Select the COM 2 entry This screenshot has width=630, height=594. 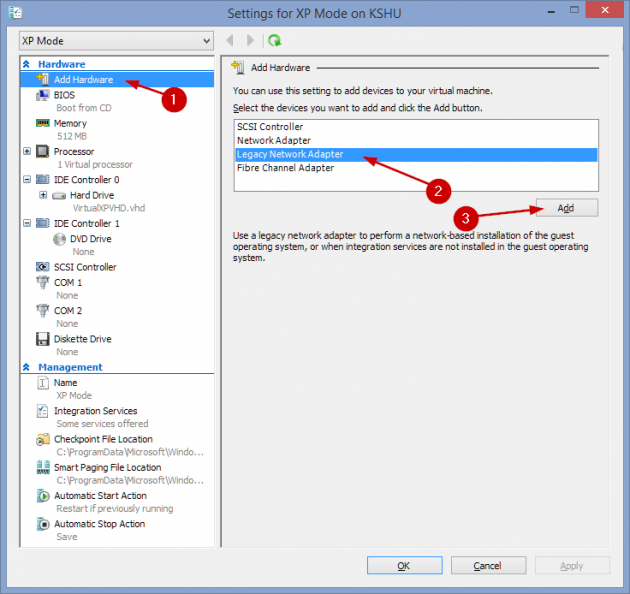click(x=68, y=311)
